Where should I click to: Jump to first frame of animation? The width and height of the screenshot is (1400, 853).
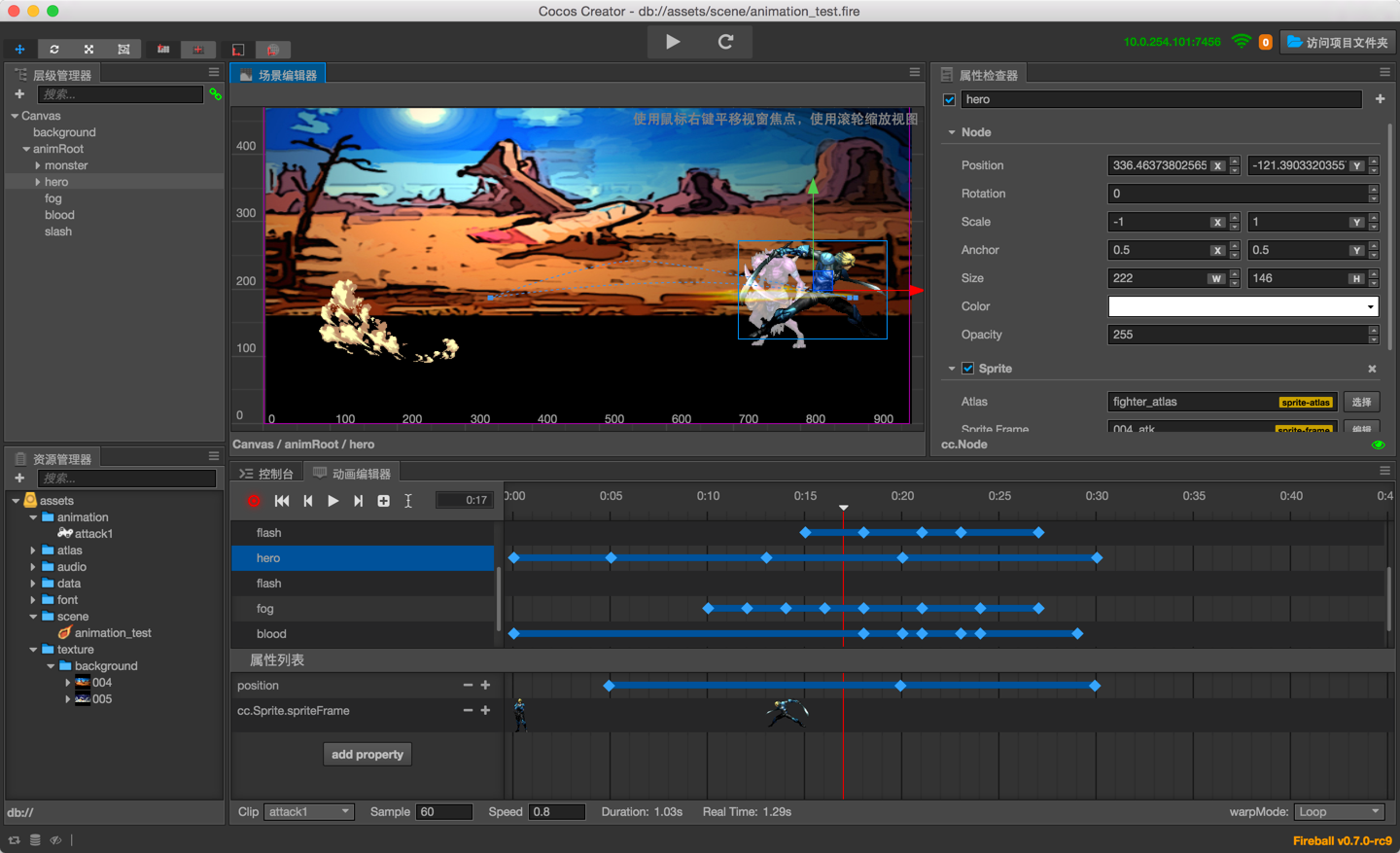pos(282,501)
